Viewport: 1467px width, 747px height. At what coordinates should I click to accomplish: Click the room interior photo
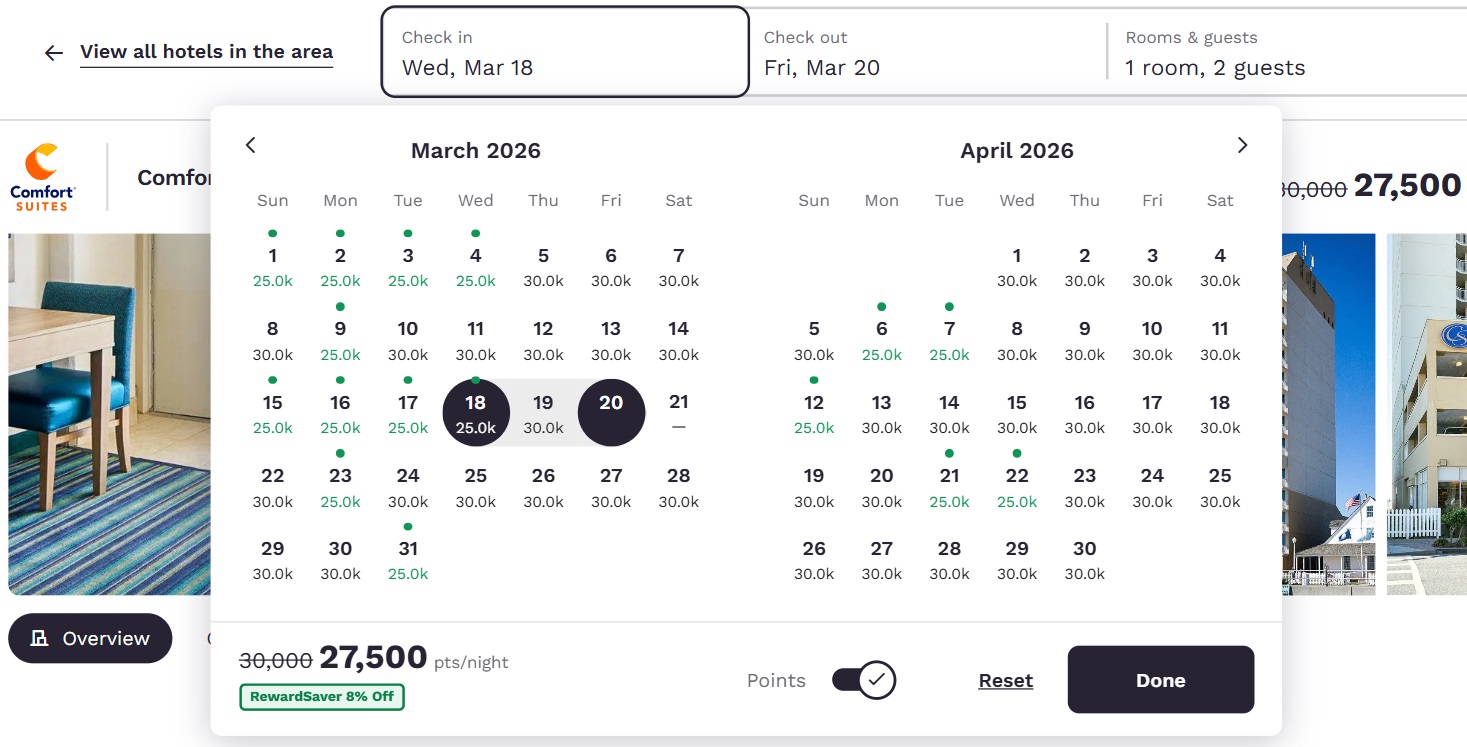pyautogui.click(x=110, y=413)
